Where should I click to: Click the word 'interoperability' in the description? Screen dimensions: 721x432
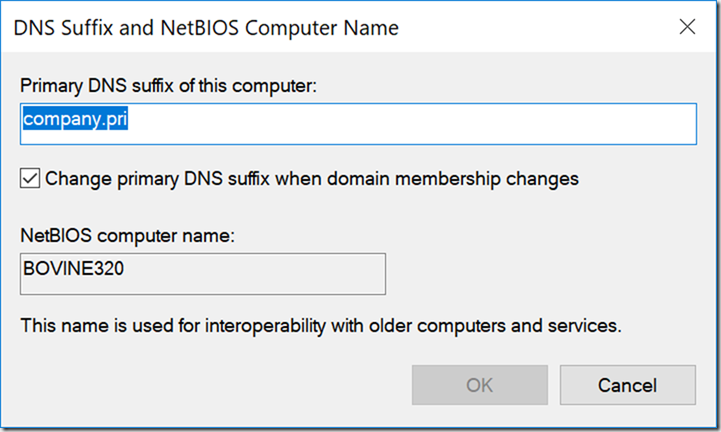(x=265, y=326)
